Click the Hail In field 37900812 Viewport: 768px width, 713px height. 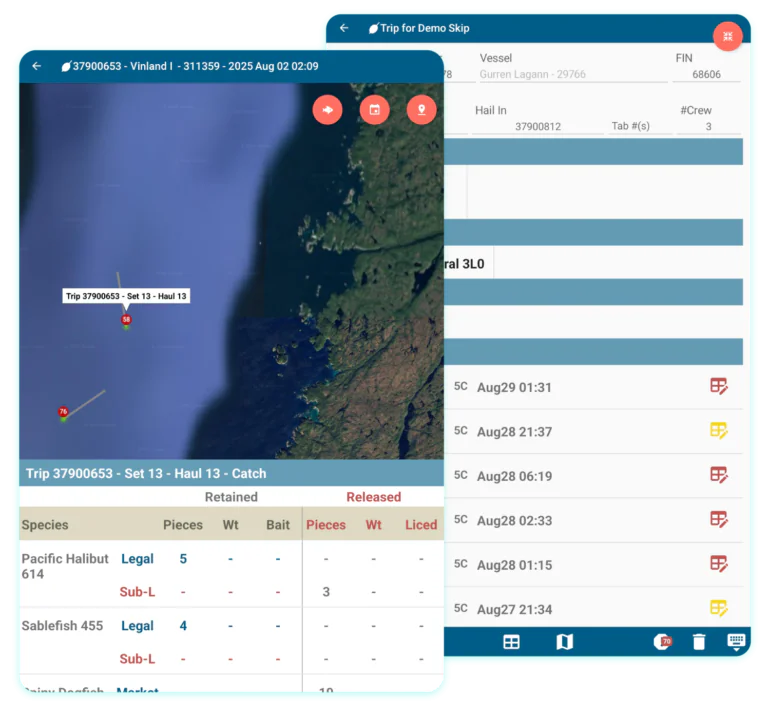[x=537, y=127]
